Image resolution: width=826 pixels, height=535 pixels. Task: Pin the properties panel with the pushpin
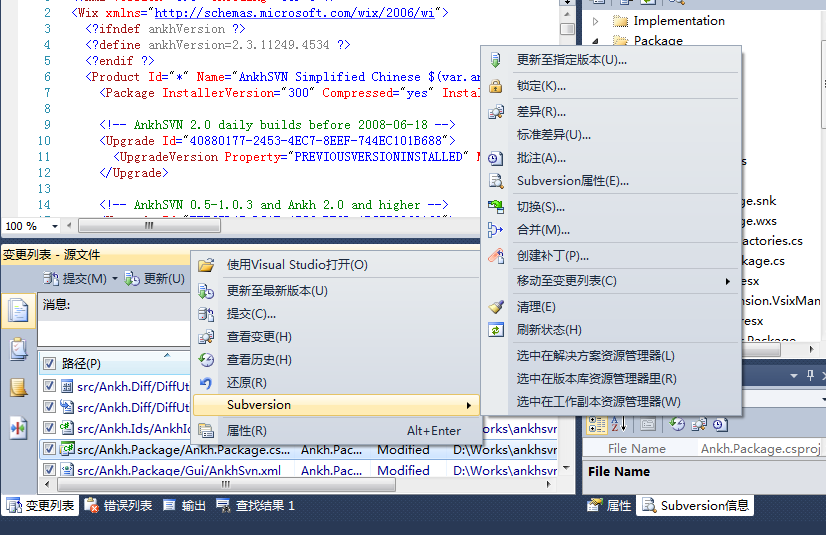tap(811, 376)
